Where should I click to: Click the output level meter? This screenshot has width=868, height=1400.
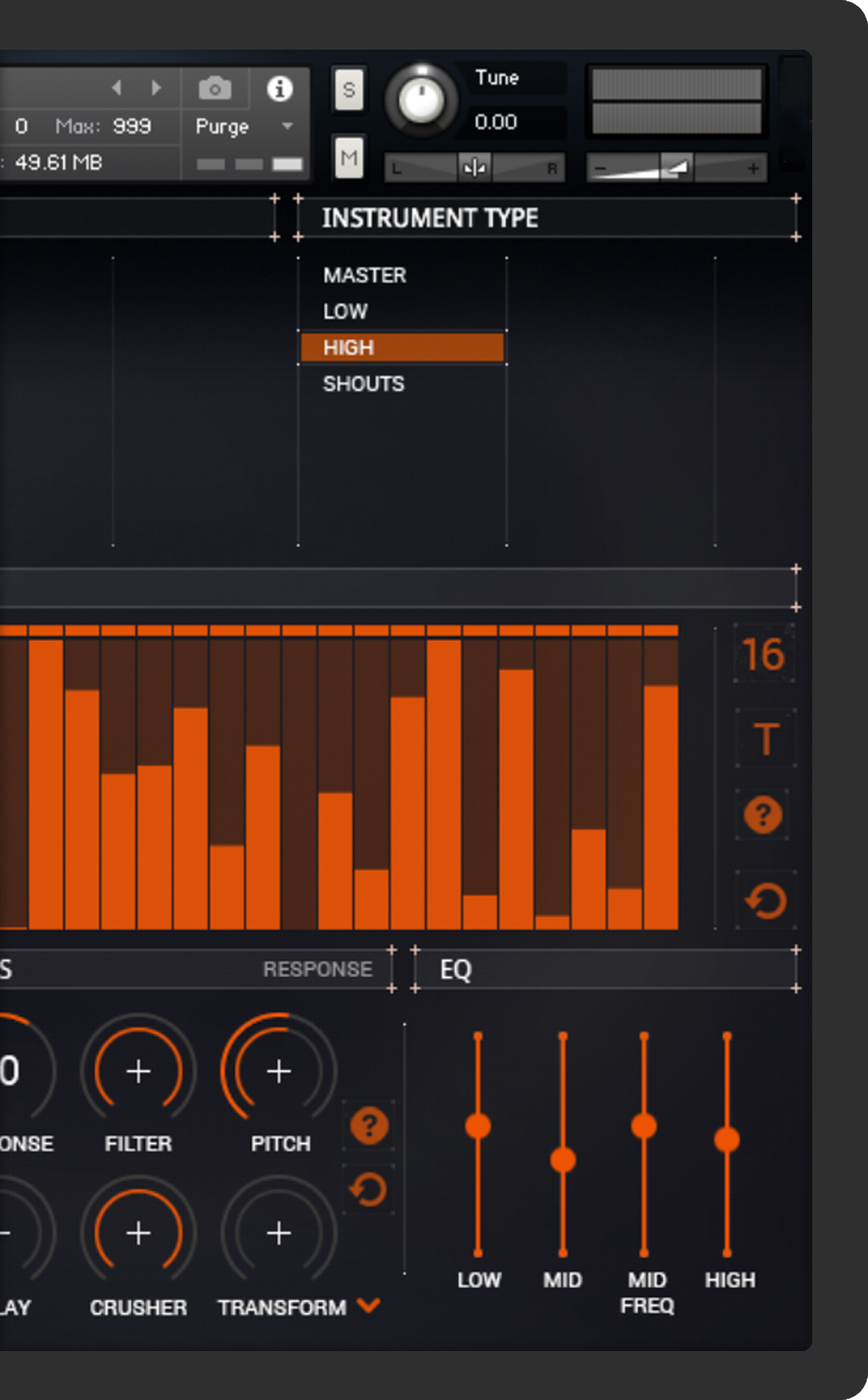(677, 102)
